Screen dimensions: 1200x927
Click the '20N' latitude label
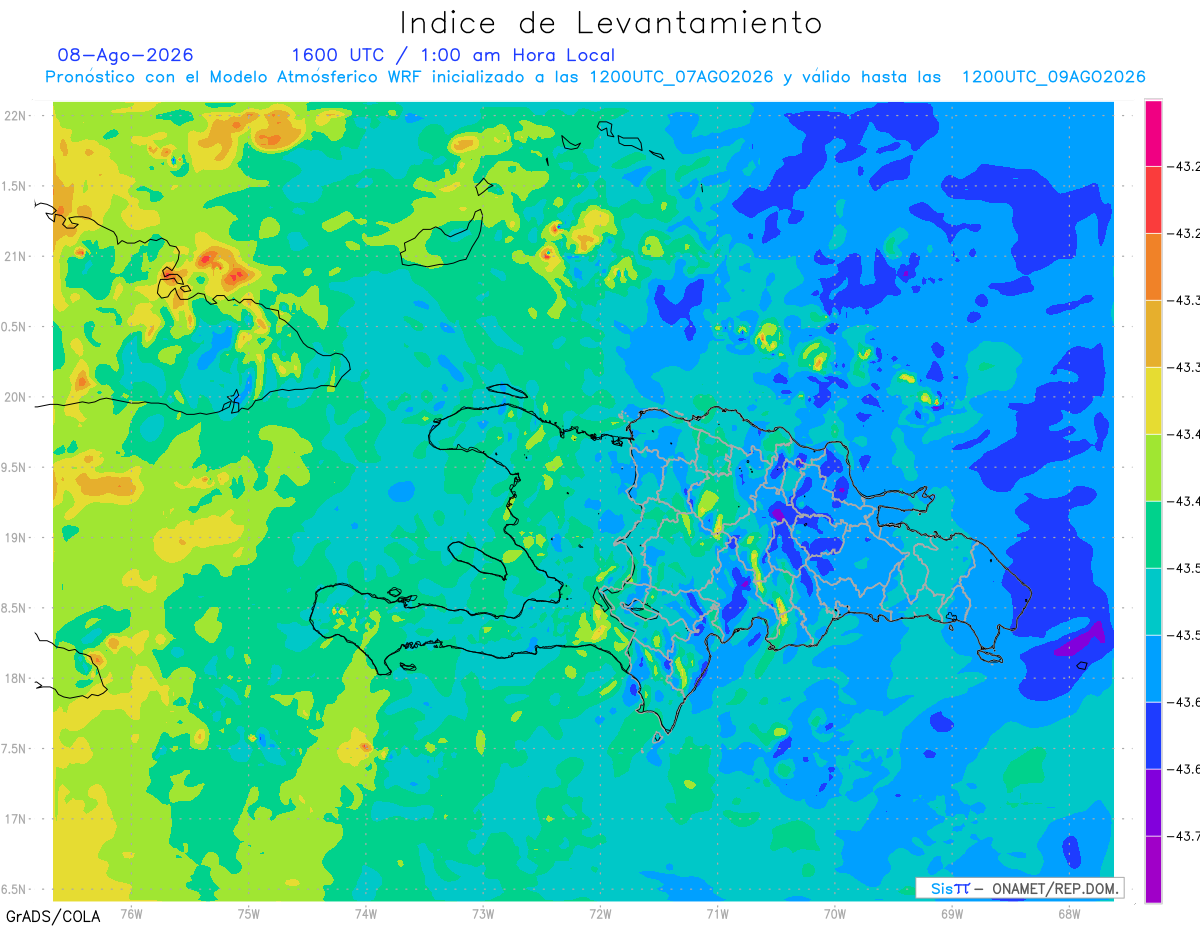pos(15,397)
